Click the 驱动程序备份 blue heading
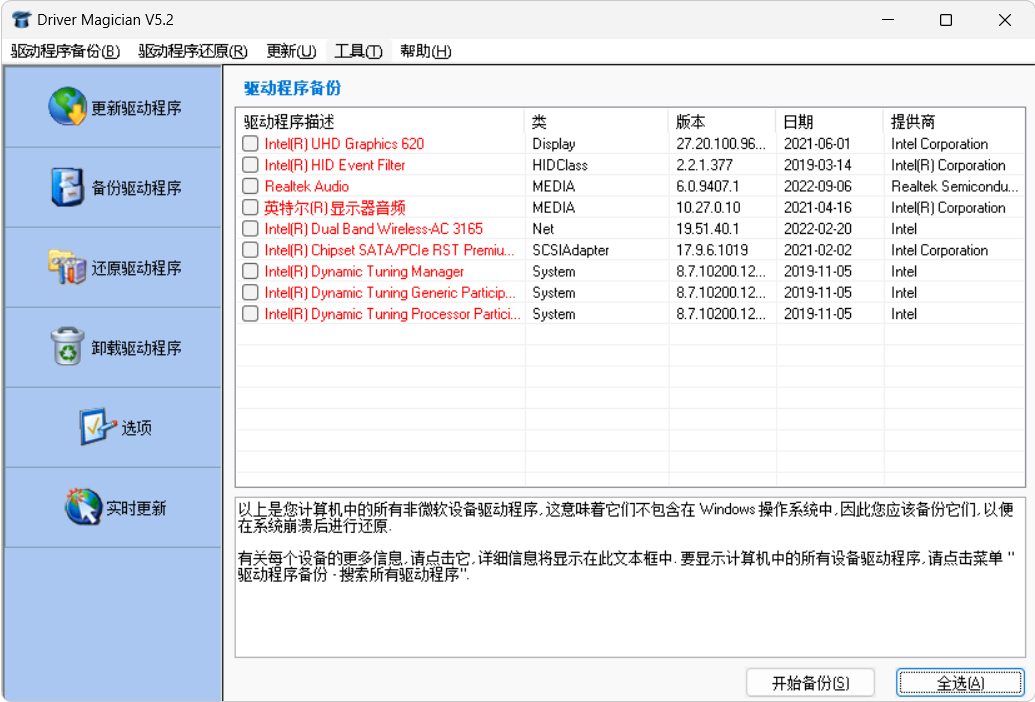This screenshot has height=702, width=1035. (292, 88)
